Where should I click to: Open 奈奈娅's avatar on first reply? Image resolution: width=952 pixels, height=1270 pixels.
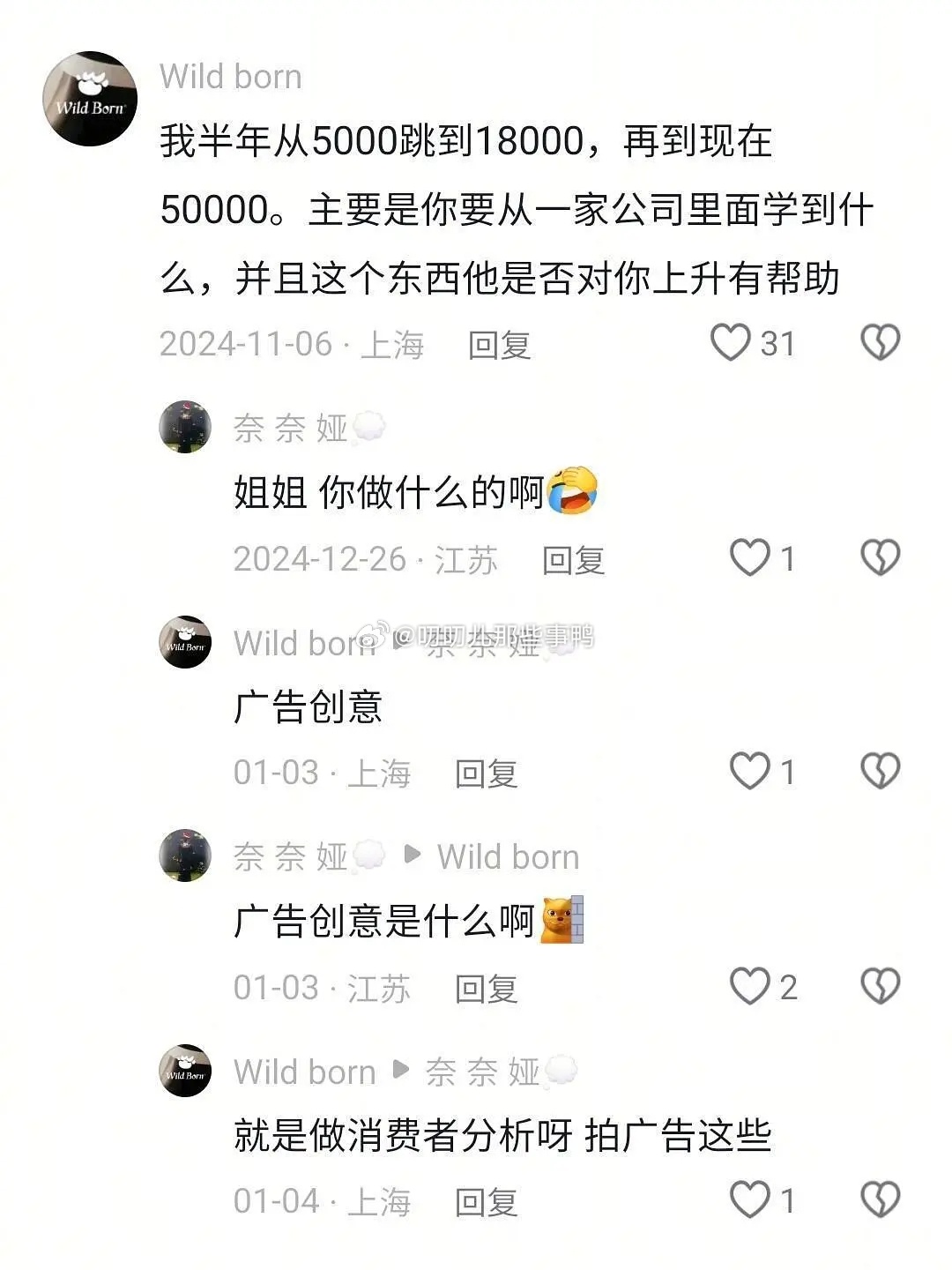point(185,427)
